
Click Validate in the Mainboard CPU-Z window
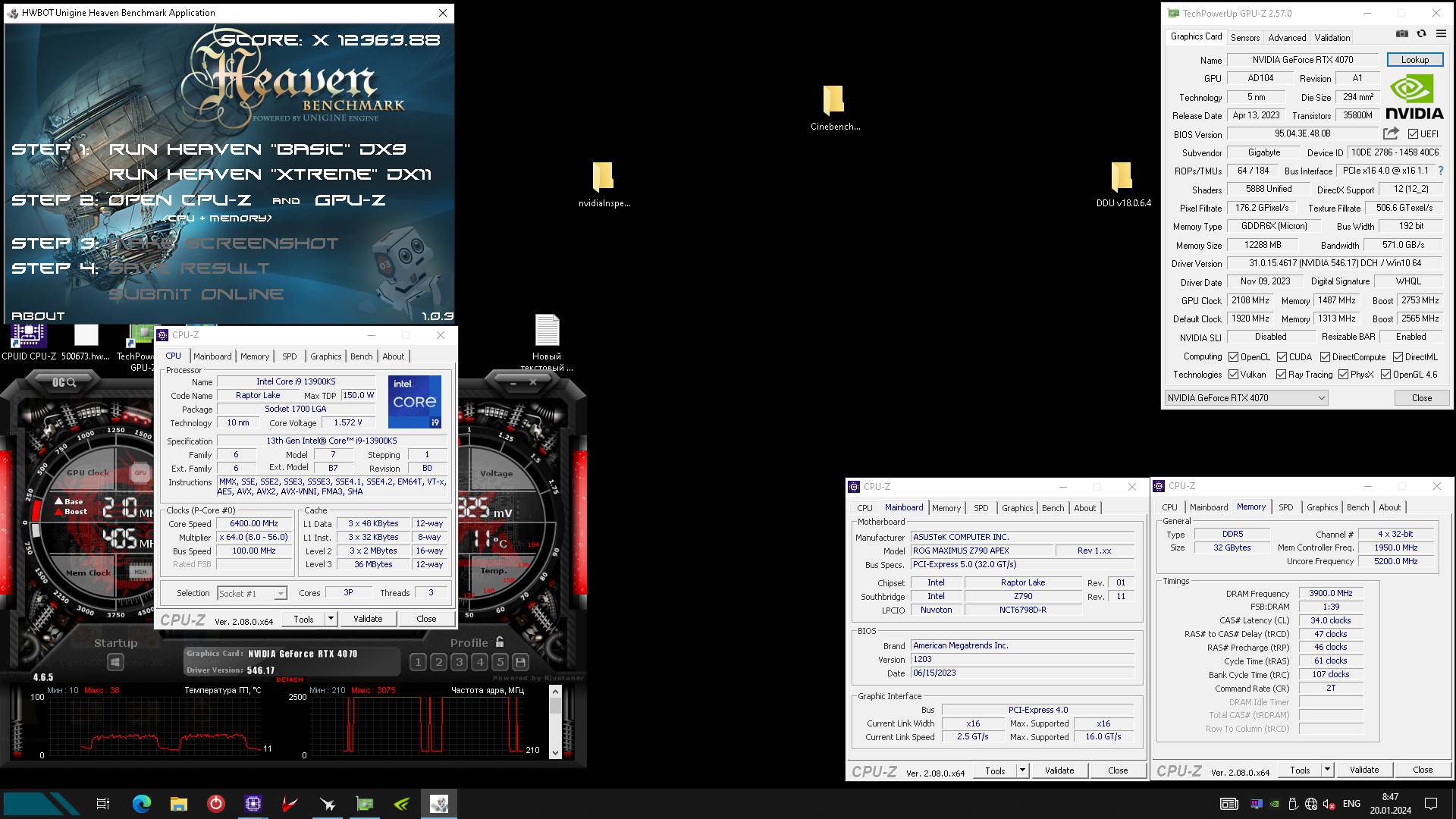[x=1059, y=770]
